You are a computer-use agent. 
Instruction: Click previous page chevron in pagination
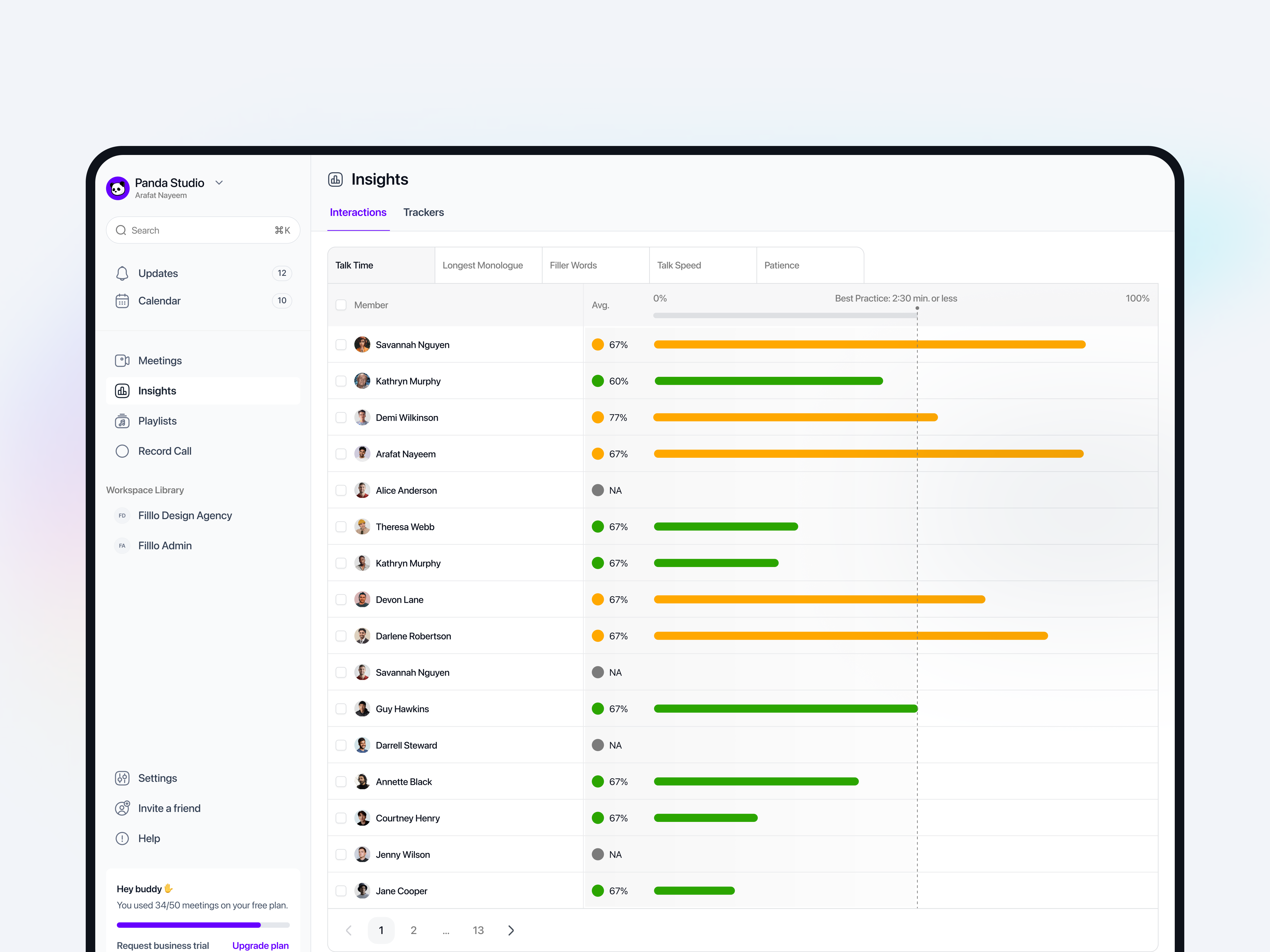point(348,930)
